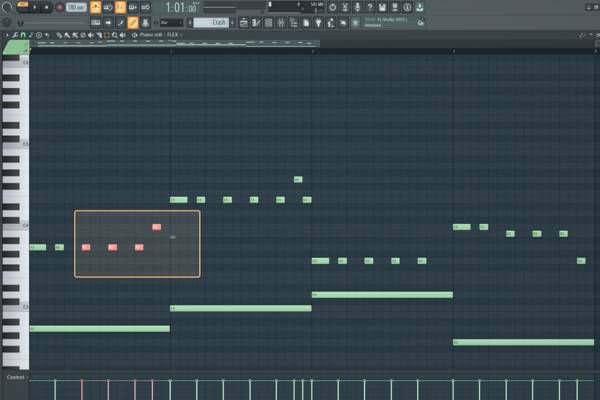Open the Browser panel icon

pyautogui.click(x=293, y=23)
